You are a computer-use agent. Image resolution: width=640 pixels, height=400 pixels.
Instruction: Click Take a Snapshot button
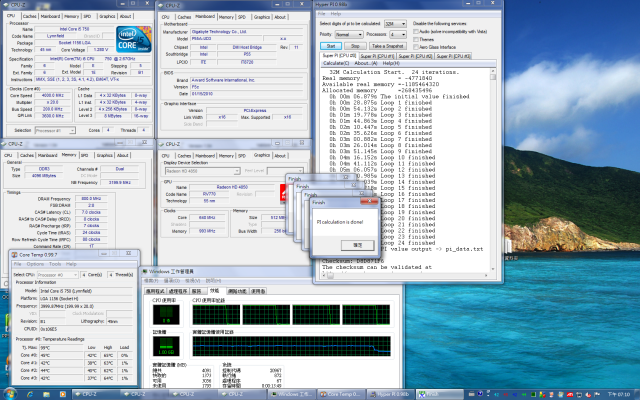(x=388, y=46)
